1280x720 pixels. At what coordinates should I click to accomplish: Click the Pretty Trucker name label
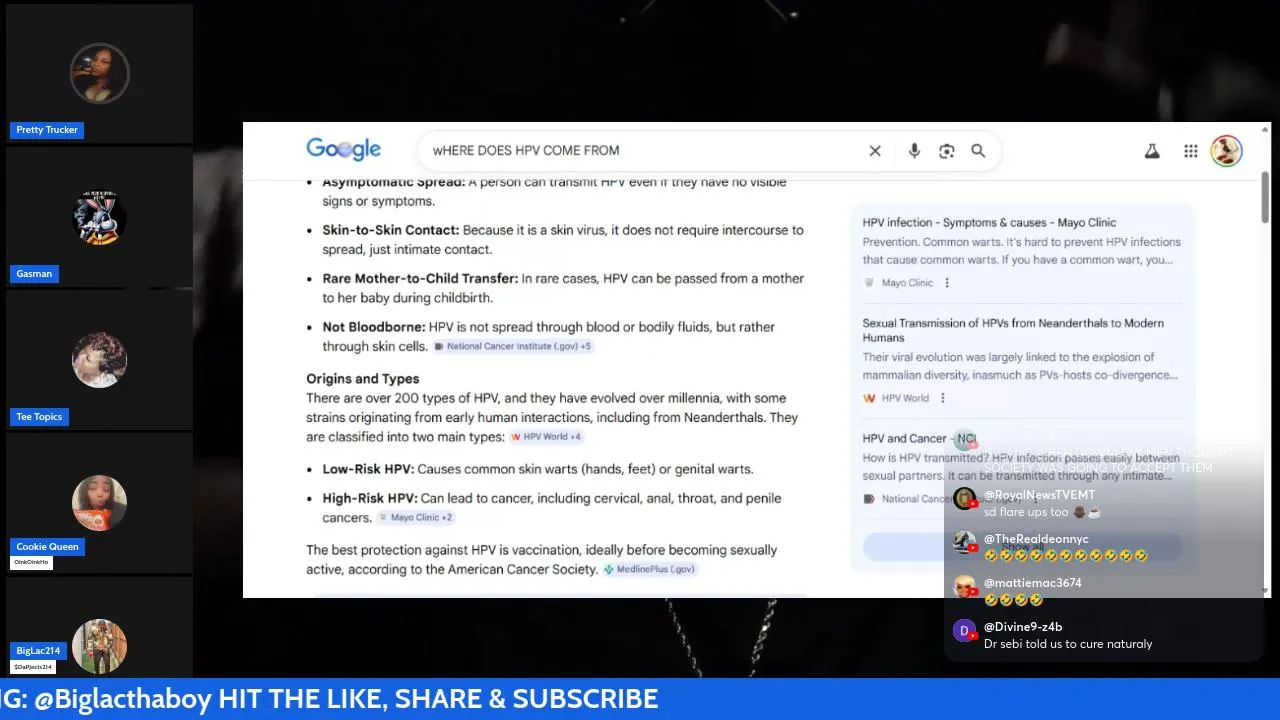(47, 130)
